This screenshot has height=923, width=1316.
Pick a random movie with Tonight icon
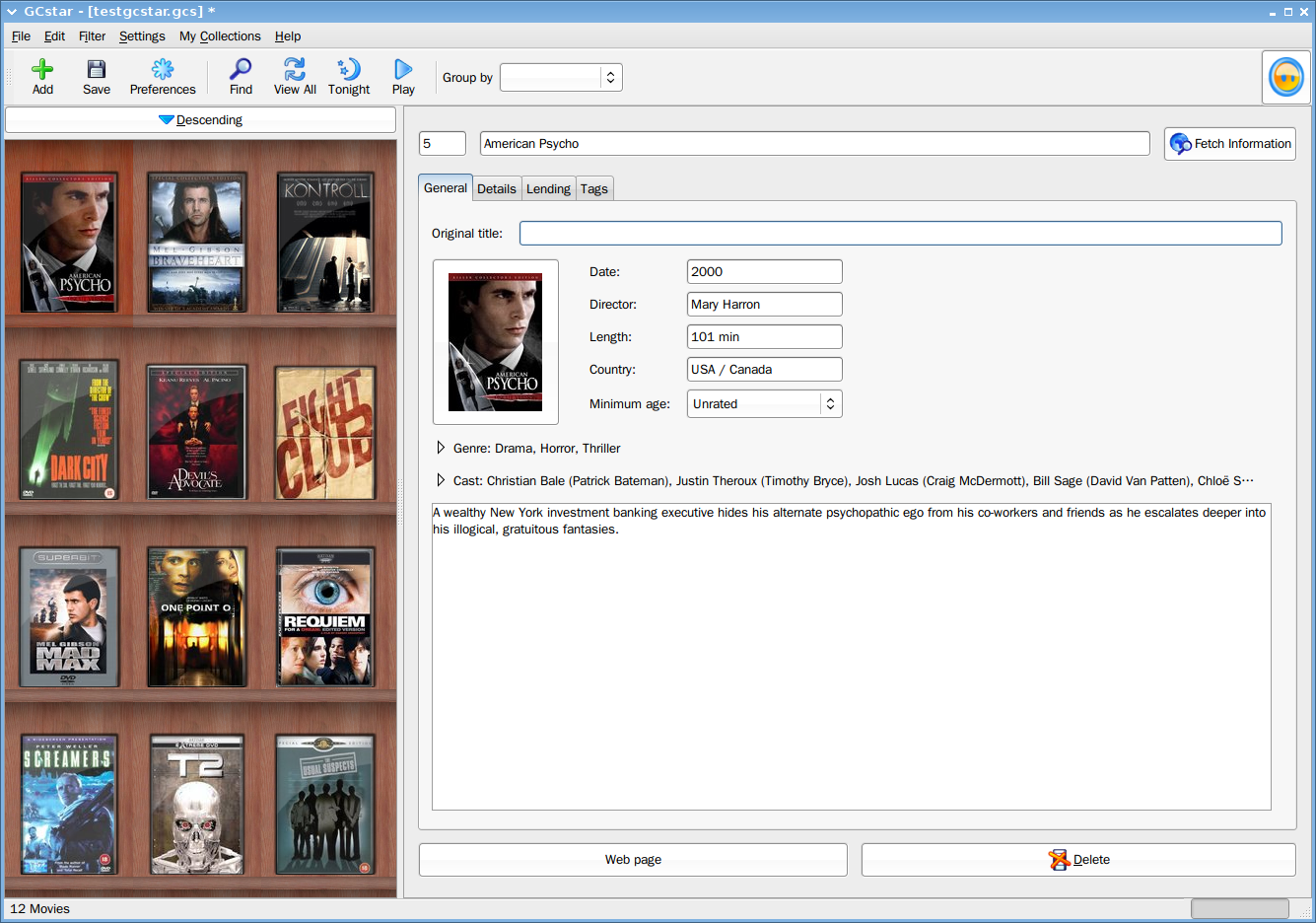pyautogui.click(x=349, y=69)
